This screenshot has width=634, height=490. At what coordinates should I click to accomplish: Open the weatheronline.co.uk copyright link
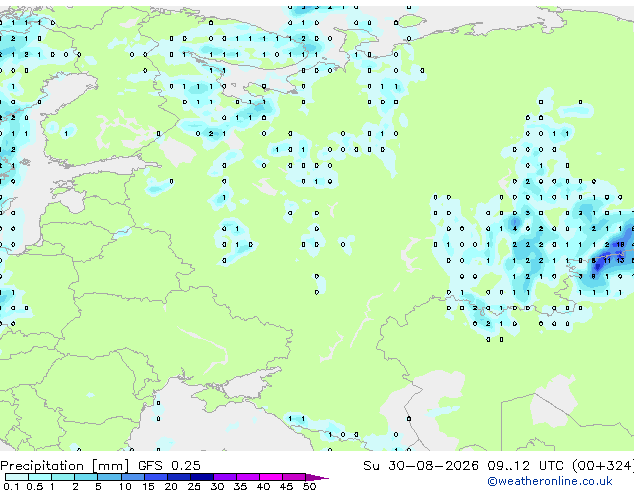pos(549,481)
